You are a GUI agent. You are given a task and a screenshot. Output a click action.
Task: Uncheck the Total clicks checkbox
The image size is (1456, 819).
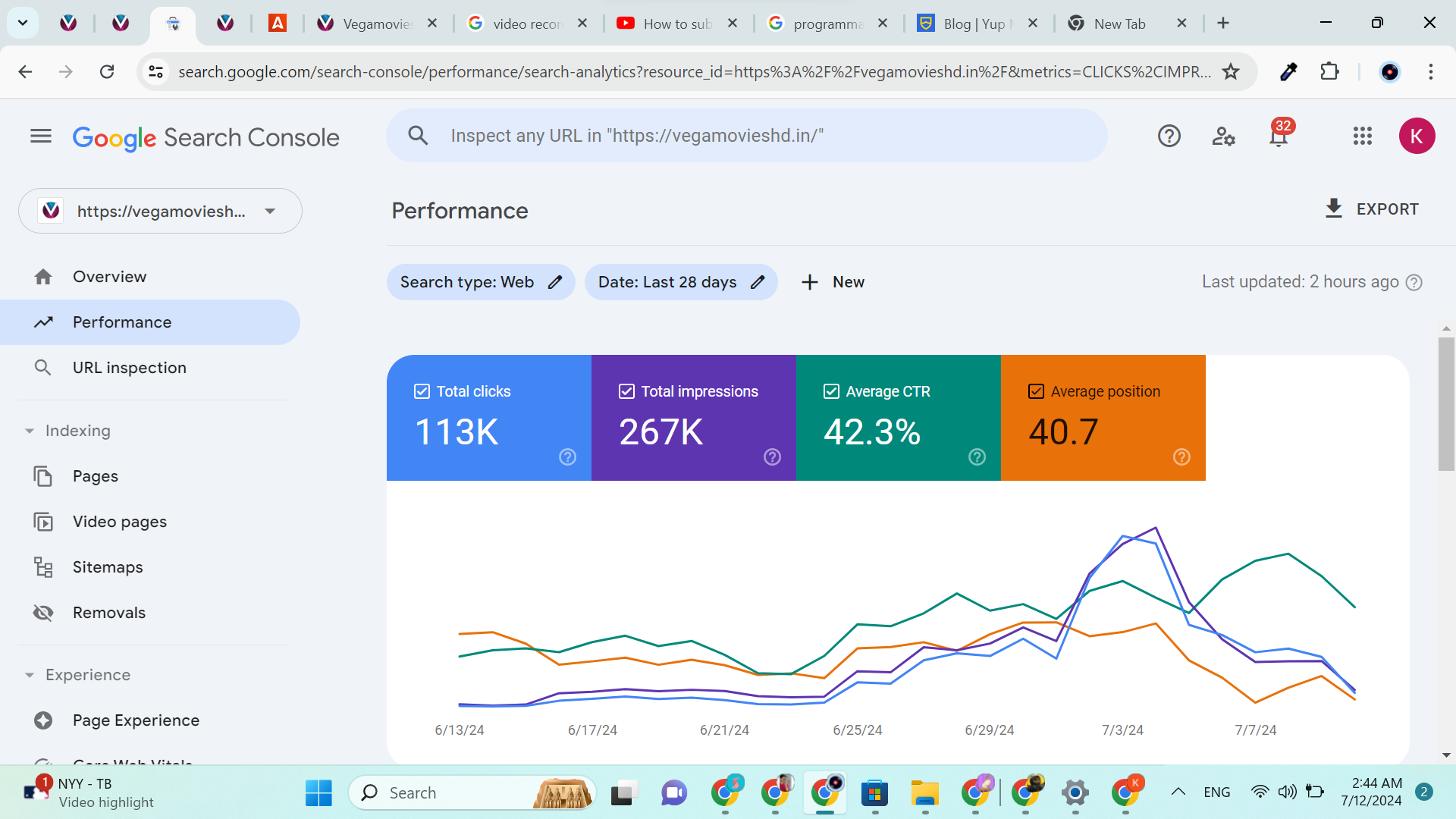click(x=422, y=391)
